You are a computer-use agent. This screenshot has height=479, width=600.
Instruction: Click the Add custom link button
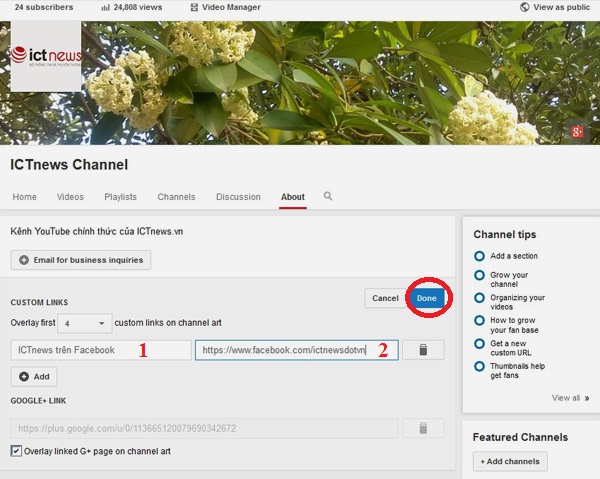pos(34,377)
